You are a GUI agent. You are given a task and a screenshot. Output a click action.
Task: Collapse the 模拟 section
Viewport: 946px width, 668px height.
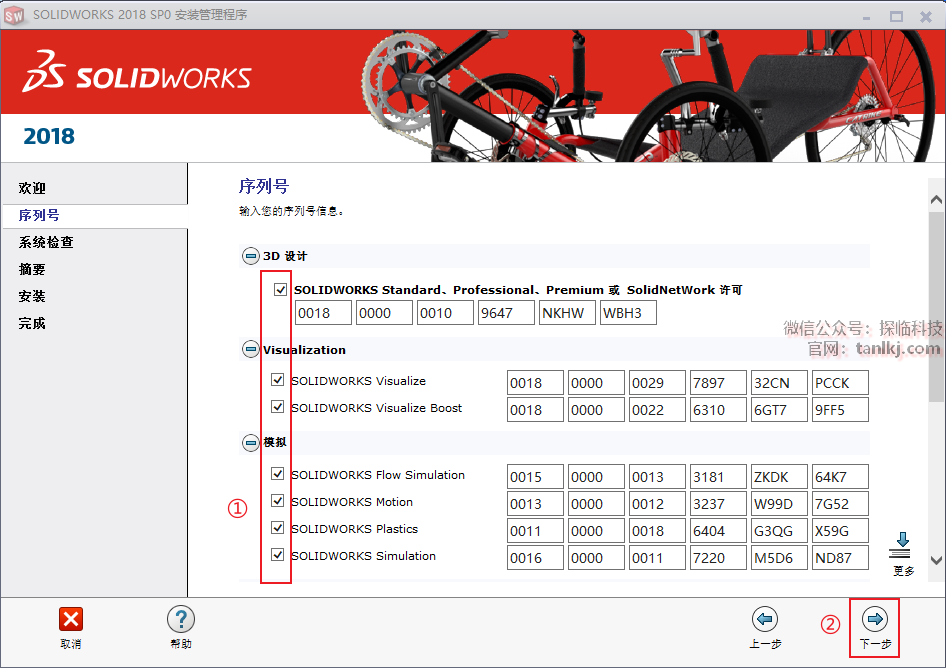point(250,442)
